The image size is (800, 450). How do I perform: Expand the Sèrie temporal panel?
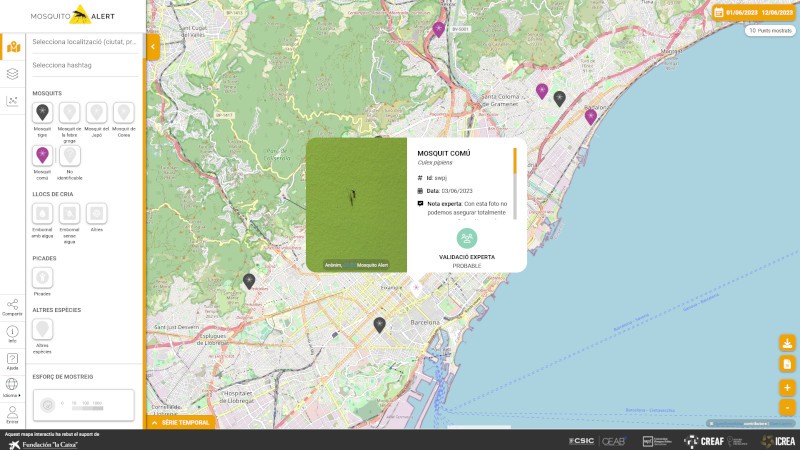(181, 422)
